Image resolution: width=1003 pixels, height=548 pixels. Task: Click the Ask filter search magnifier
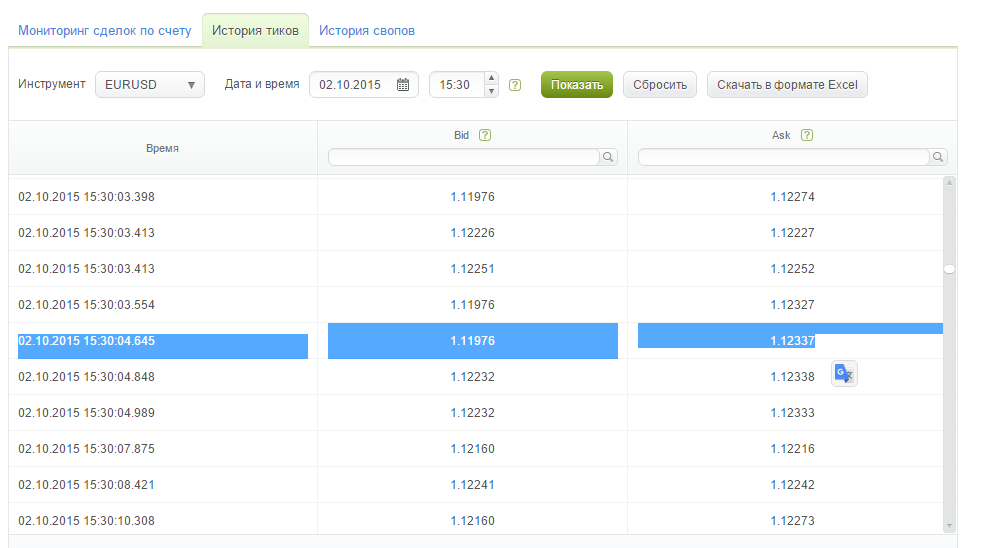(x=938, y=157)
